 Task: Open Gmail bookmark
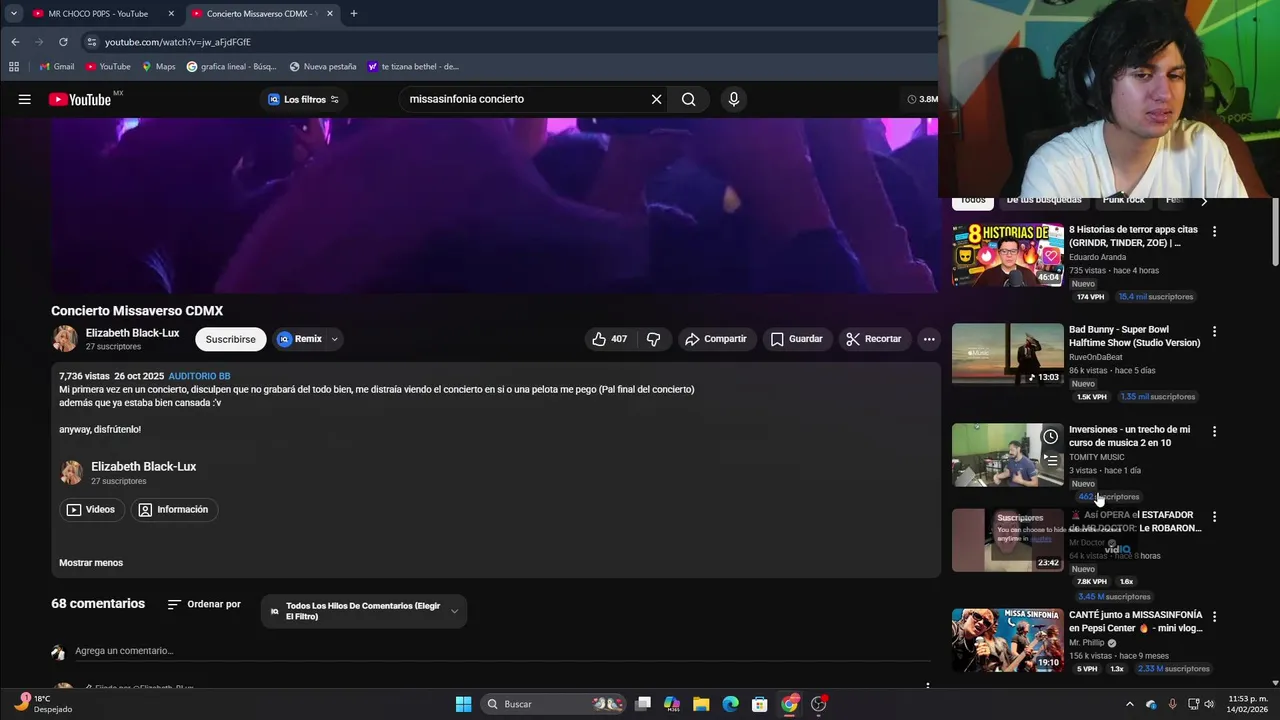point(57,66)
